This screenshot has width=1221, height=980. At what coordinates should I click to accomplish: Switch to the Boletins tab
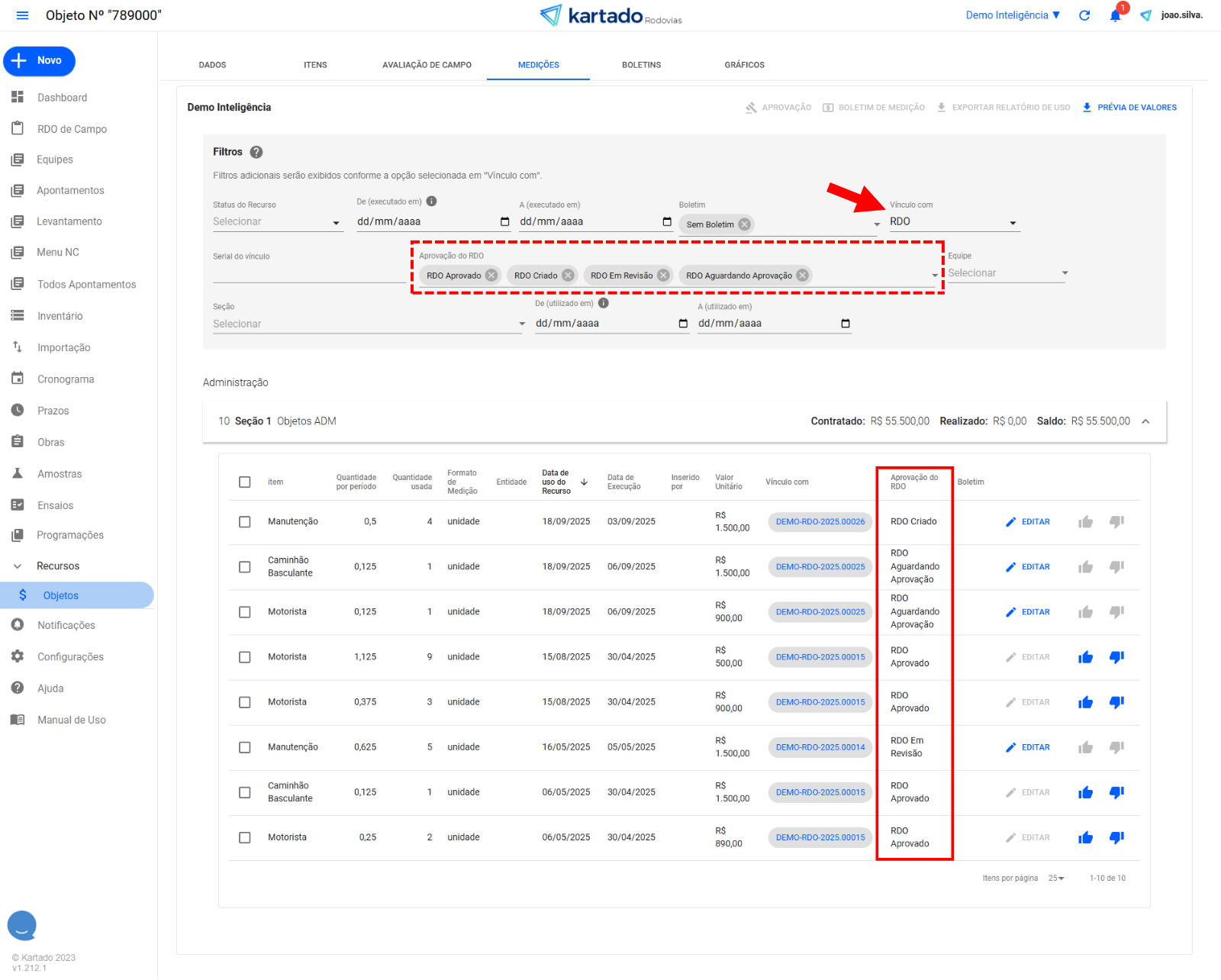pyautogui.click(x=641, y=65)
